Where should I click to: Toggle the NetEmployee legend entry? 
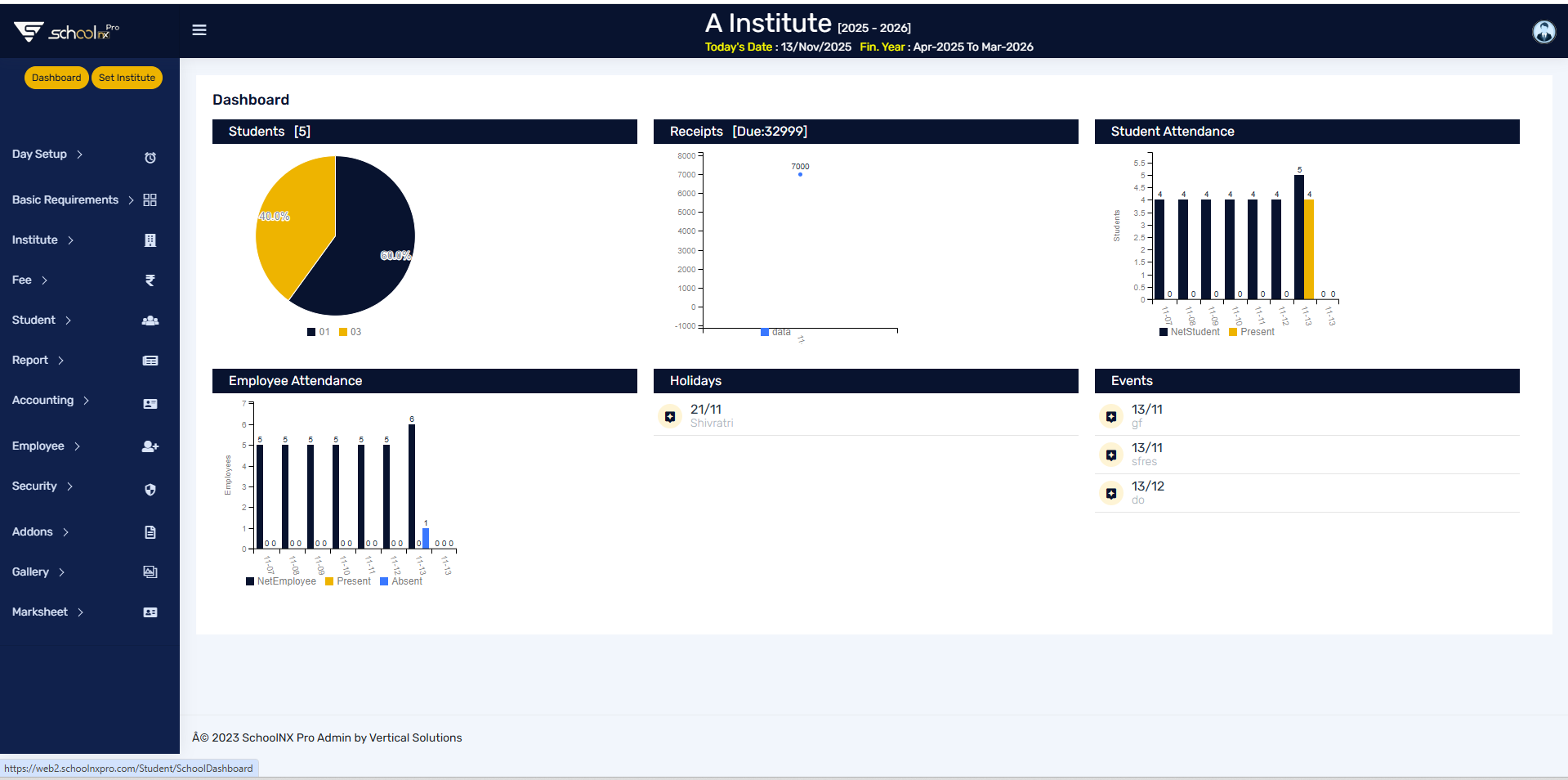(280, 581)
